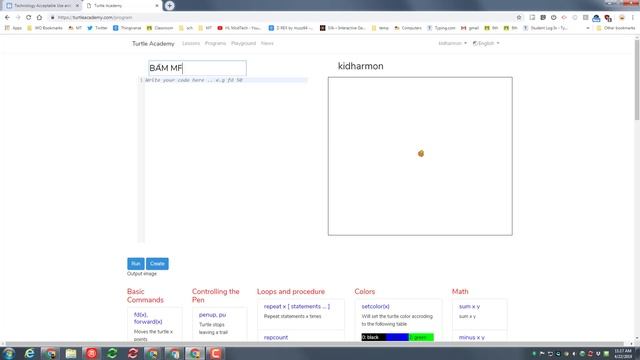This screenshot has width=640, height=360.
Task: Reload the page with the refresh icon
Action: 28,18
